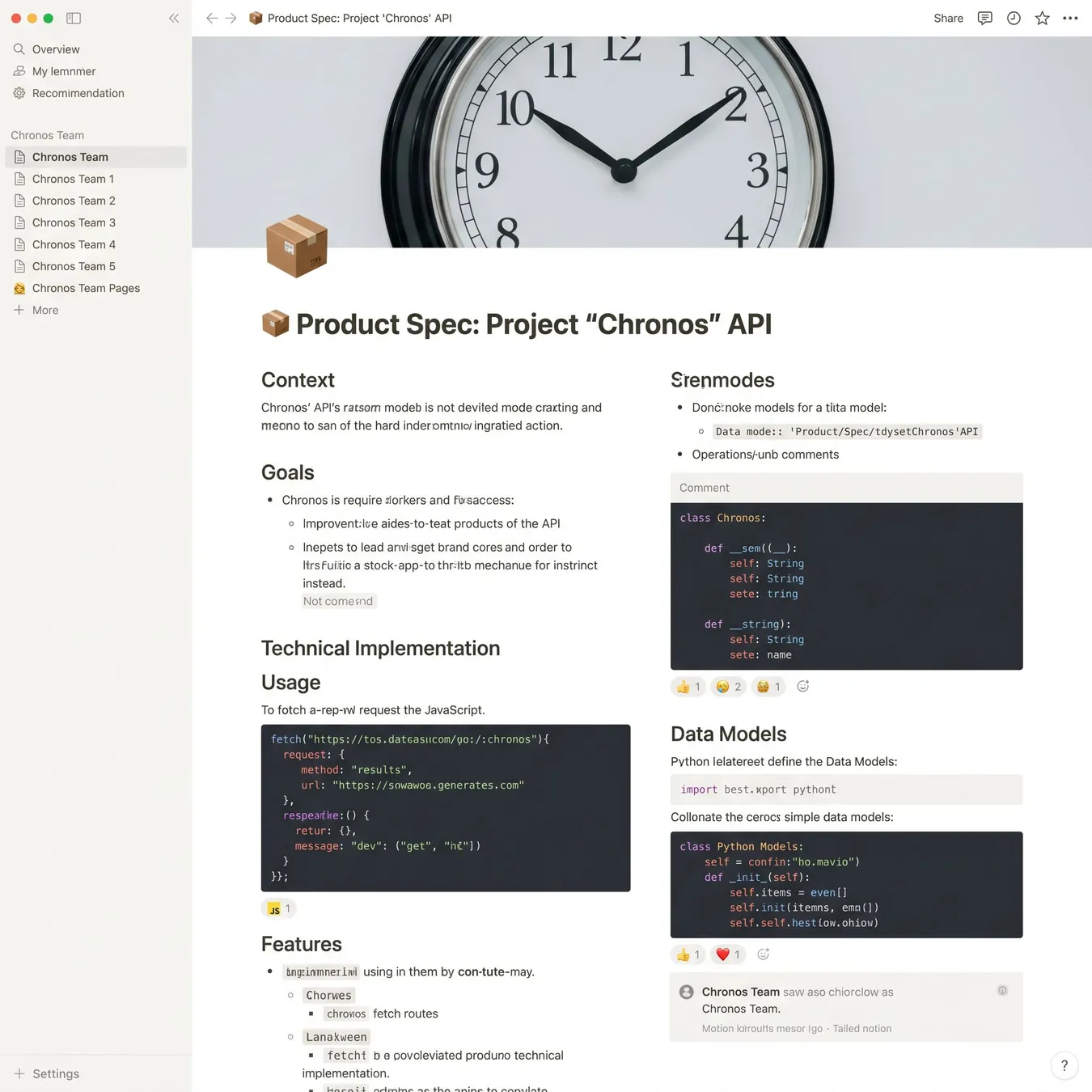The width and height of the screenshot is (1092, 1092).
Task: Click the Technical Implementation heading
Action: (380, 648)
